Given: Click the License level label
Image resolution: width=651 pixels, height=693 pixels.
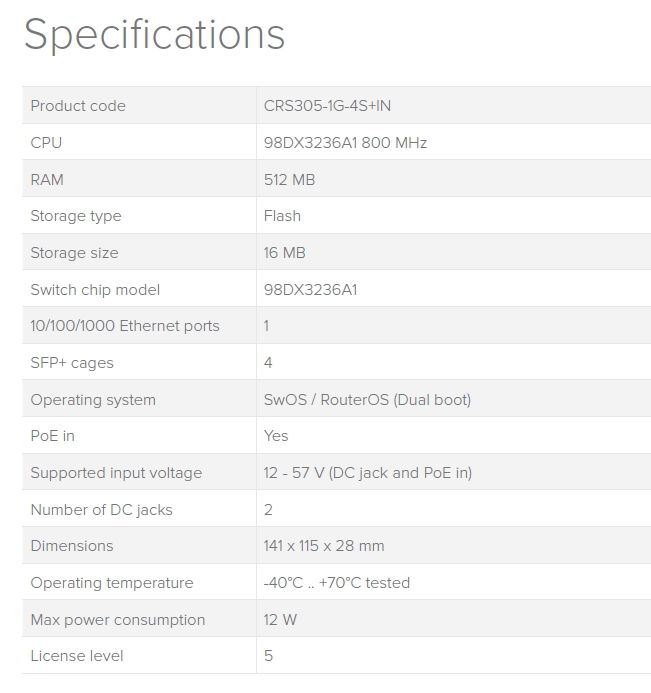Looking at the screenshot, I should (77, 656).
